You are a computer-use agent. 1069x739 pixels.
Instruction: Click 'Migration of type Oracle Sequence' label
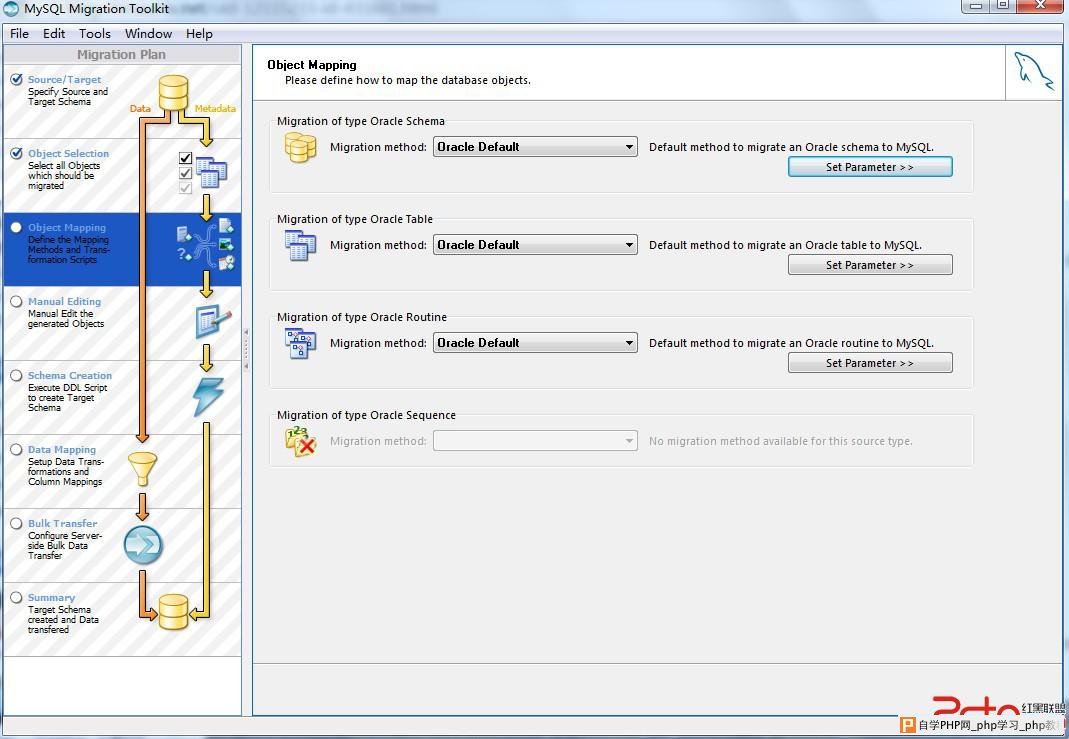366,415
